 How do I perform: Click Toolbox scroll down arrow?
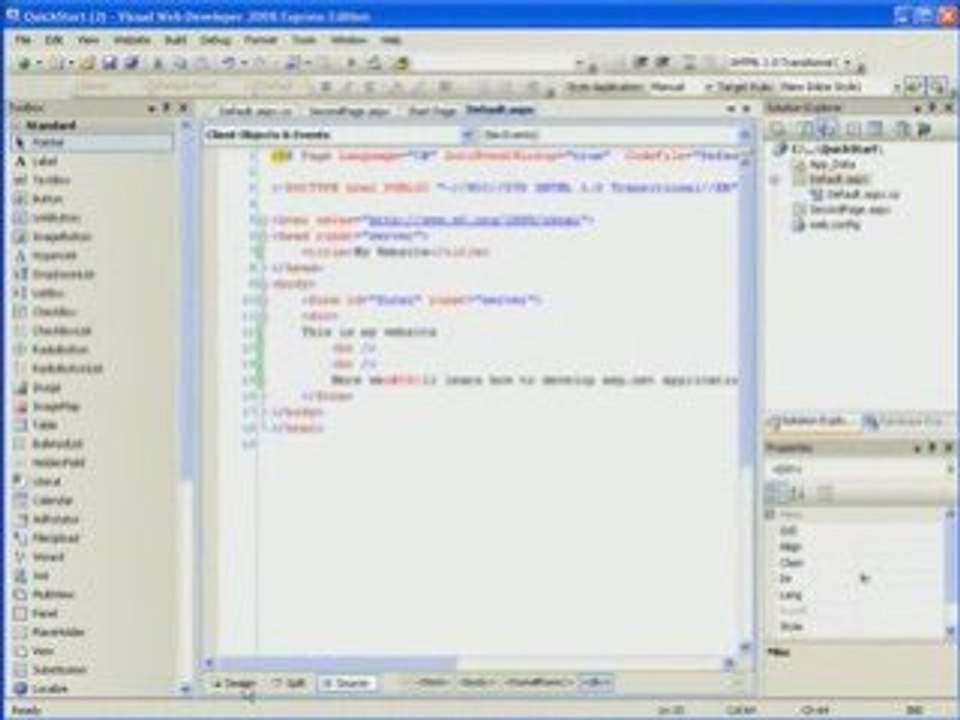[186, 689]
